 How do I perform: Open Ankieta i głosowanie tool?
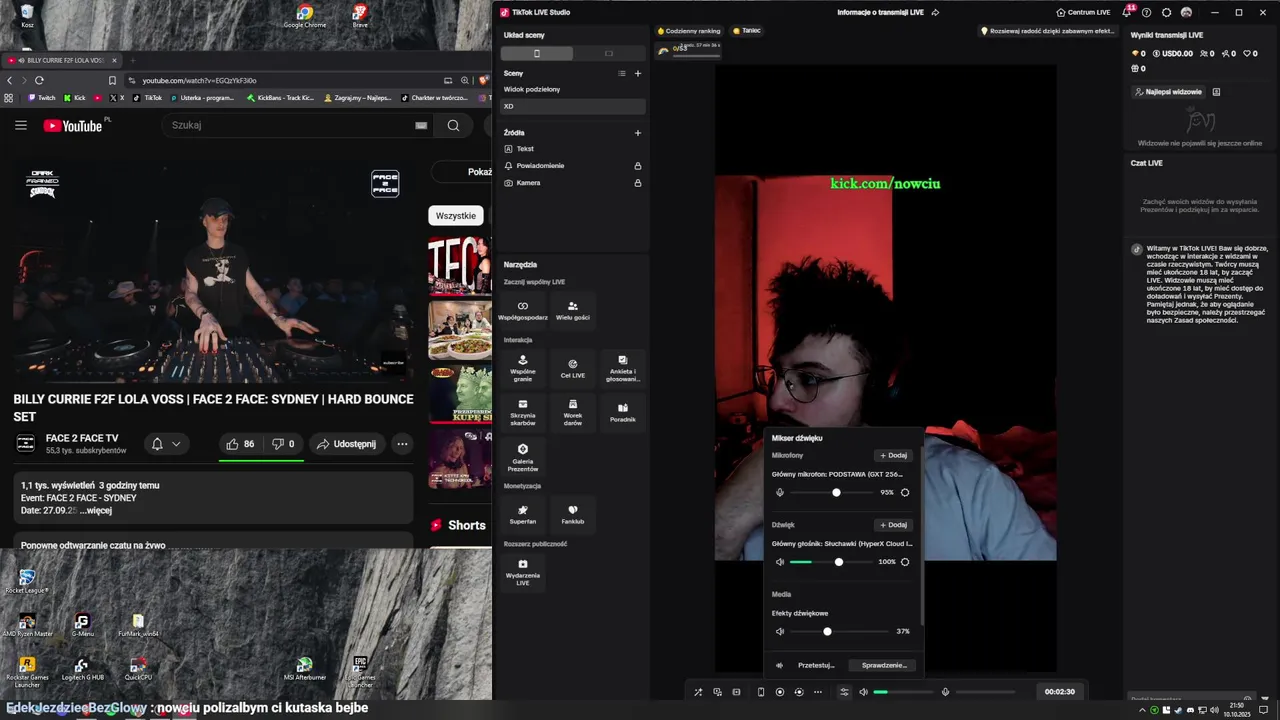tap(623, 369)
